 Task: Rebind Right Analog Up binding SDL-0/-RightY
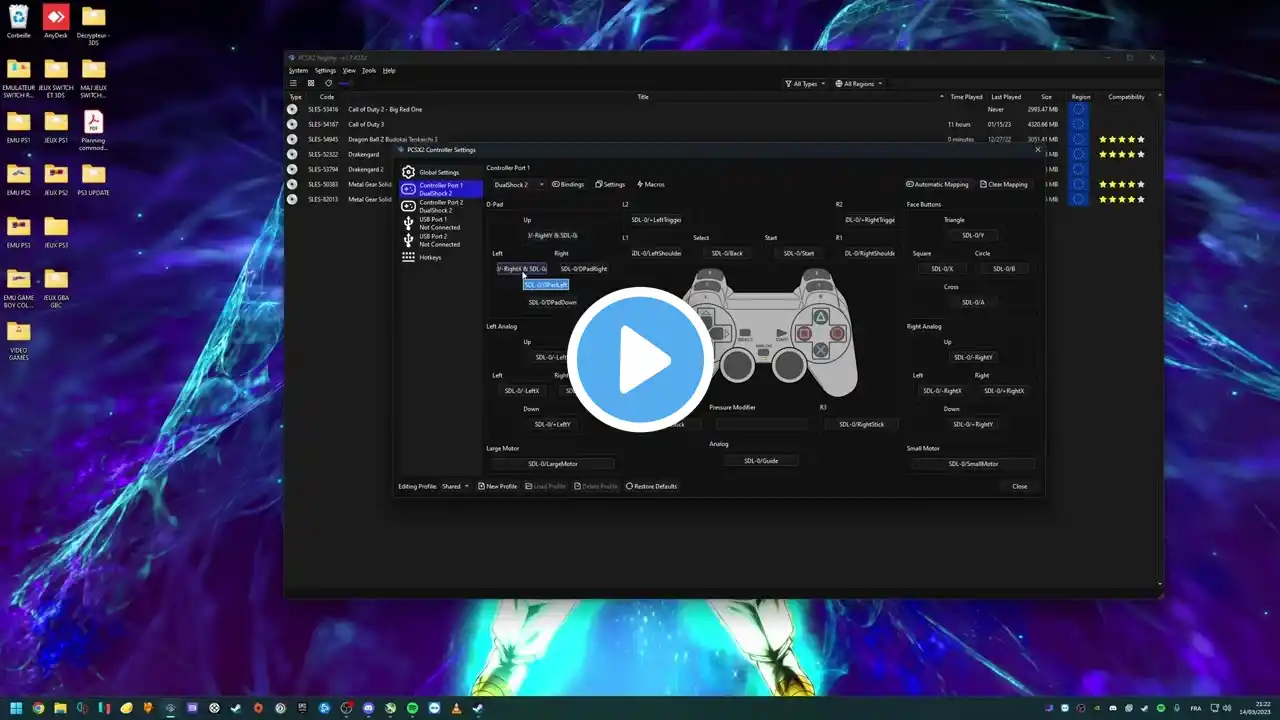(974, 357)
